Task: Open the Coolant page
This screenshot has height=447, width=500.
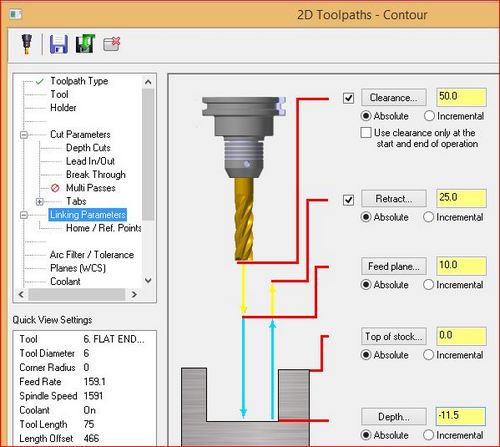Action: 65,281
